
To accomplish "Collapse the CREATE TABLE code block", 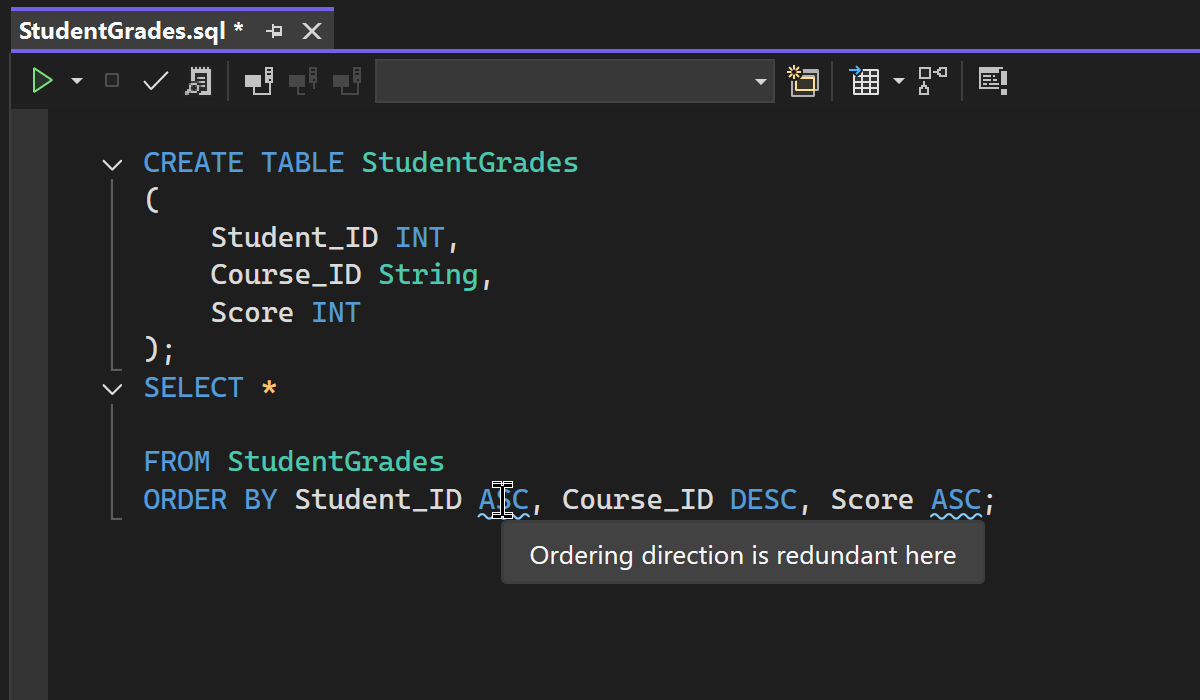I will pos(113,164).
